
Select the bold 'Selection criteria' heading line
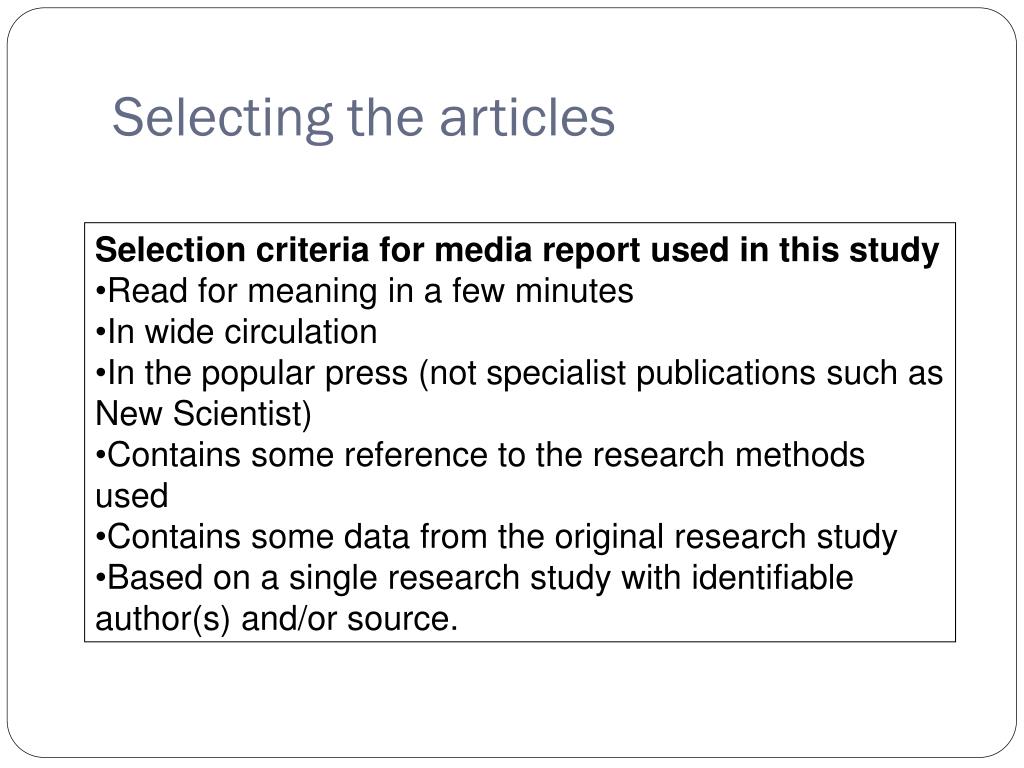click(517, 250)
